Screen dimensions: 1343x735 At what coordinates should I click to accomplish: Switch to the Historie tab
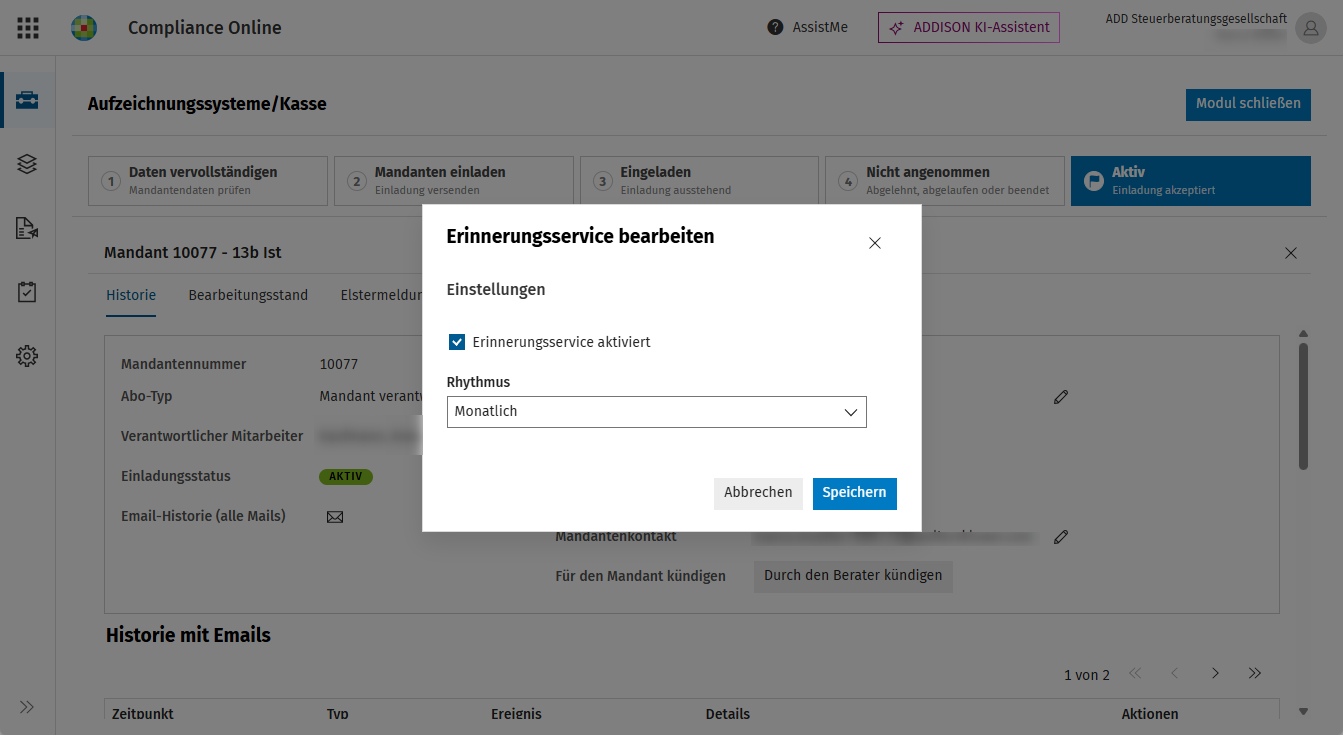point(131,295)
